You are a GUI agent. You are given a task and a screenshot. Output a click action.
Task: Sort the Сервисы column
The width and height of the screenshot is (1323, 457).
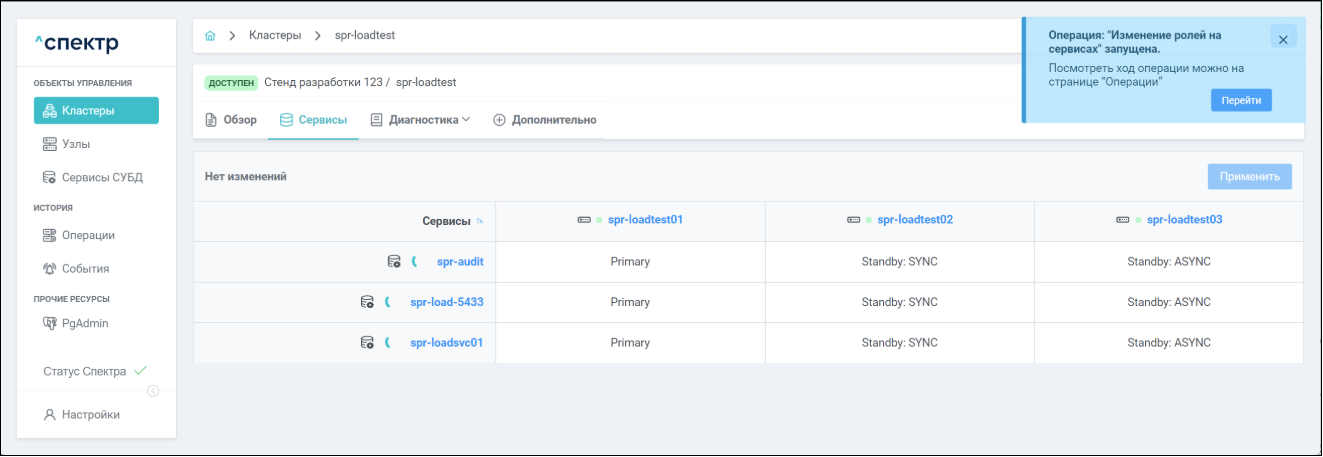[480, 221]
